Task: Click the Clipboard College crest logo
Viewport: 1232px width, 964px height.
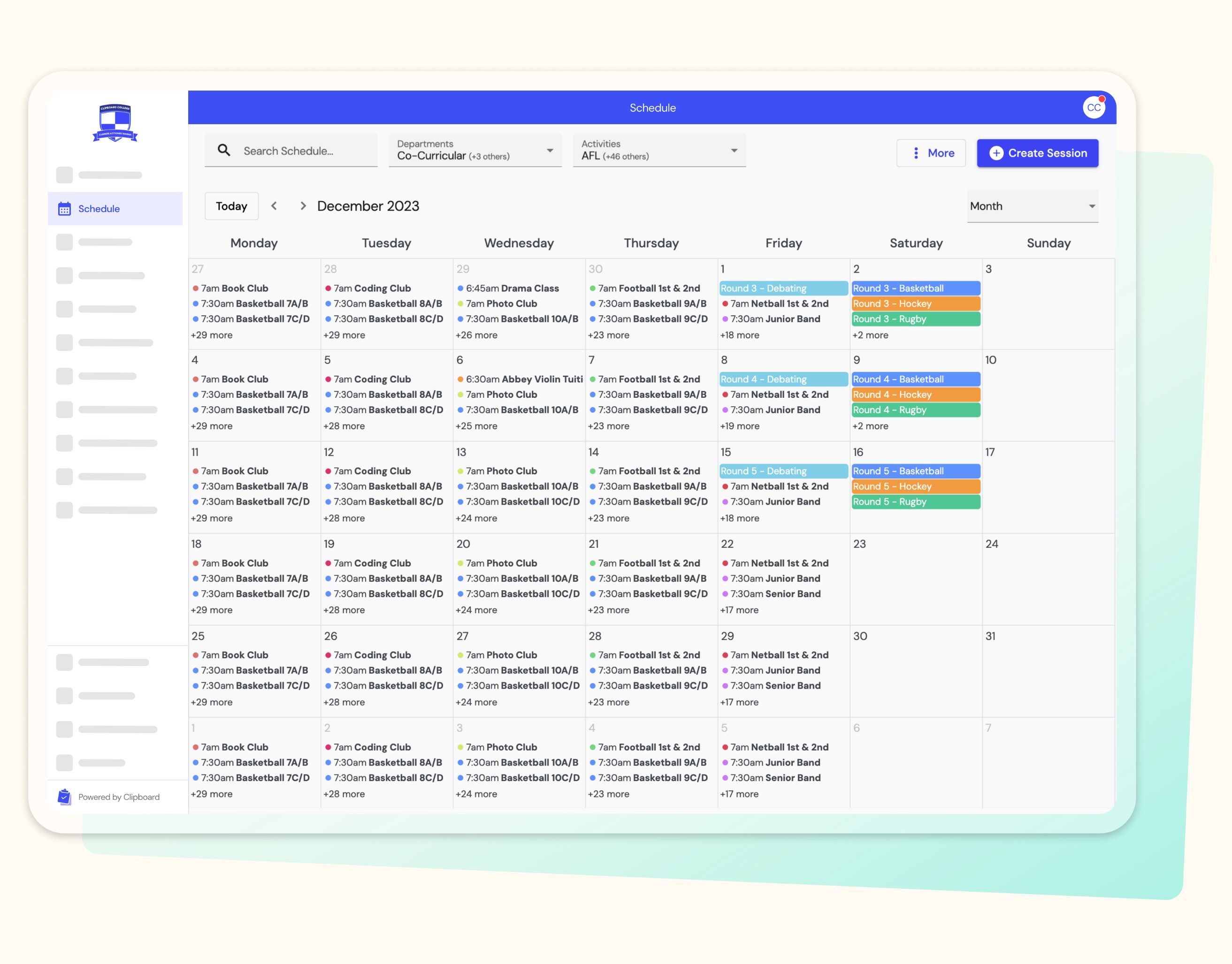Action: click(115, 122)
